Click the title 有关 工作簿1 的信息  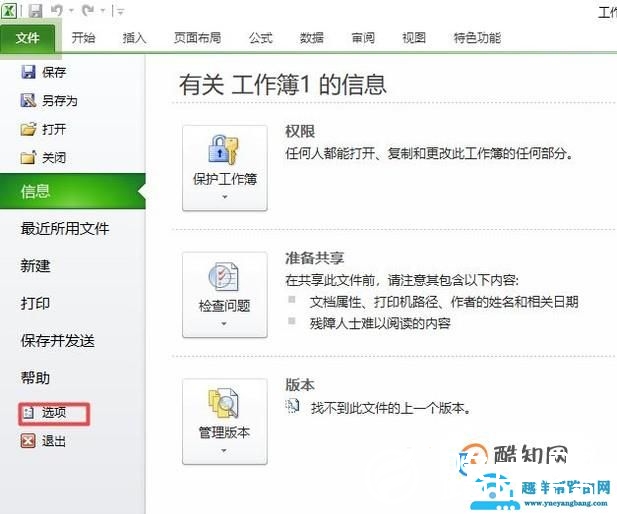(283, 85)
